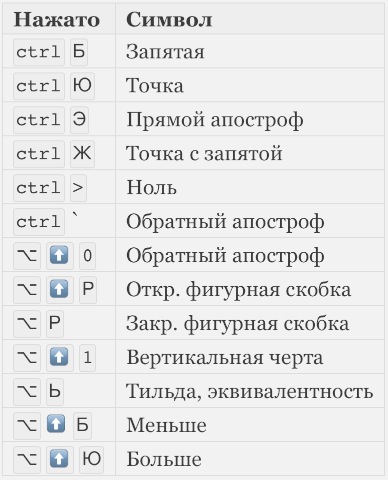The height and width of the screenshot is (480, 388).
Task: Click the Ю keycap in the Больше row
Action: 91,459
